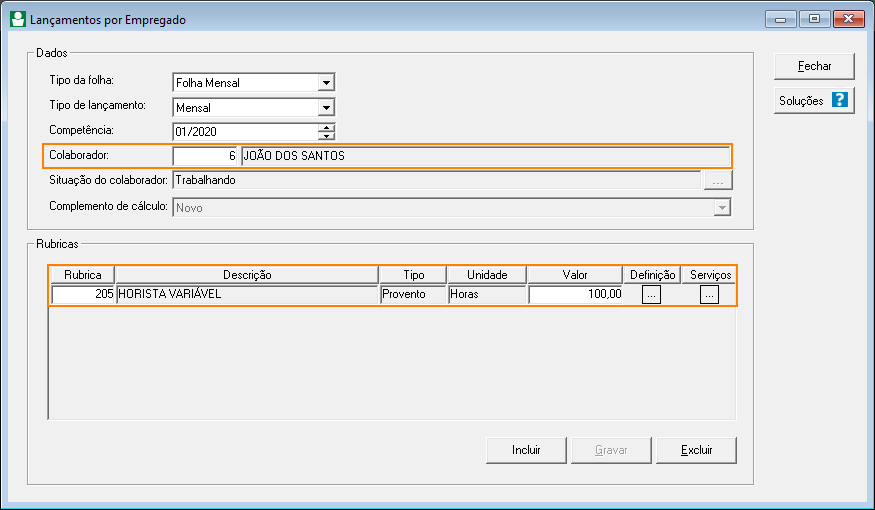The image size is (875, 510).
Task: Click the Valor cell 100,00
Action: coord(575,294)
